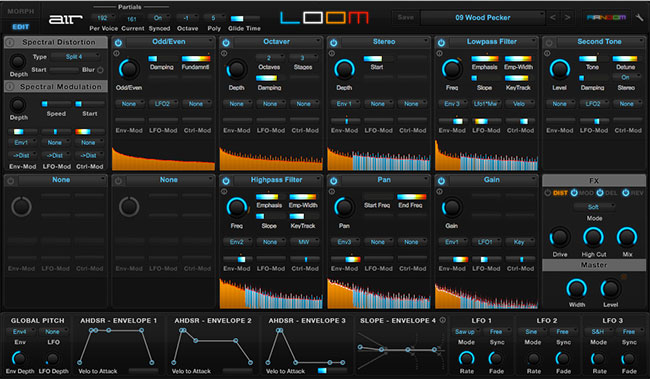Go to next preset arrow
The height and width of the screenshot is (379, 650).
pos(567,17)
